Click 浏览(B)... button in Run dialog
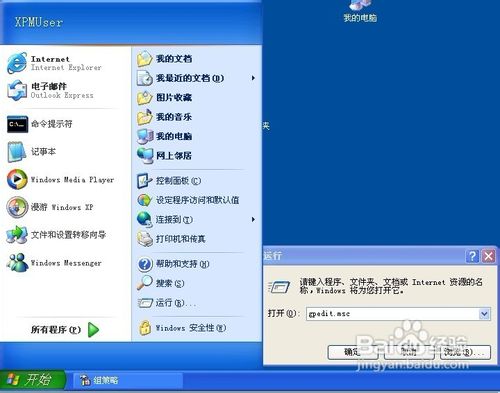Screen dimensions: 500x393 pos(465,352)
